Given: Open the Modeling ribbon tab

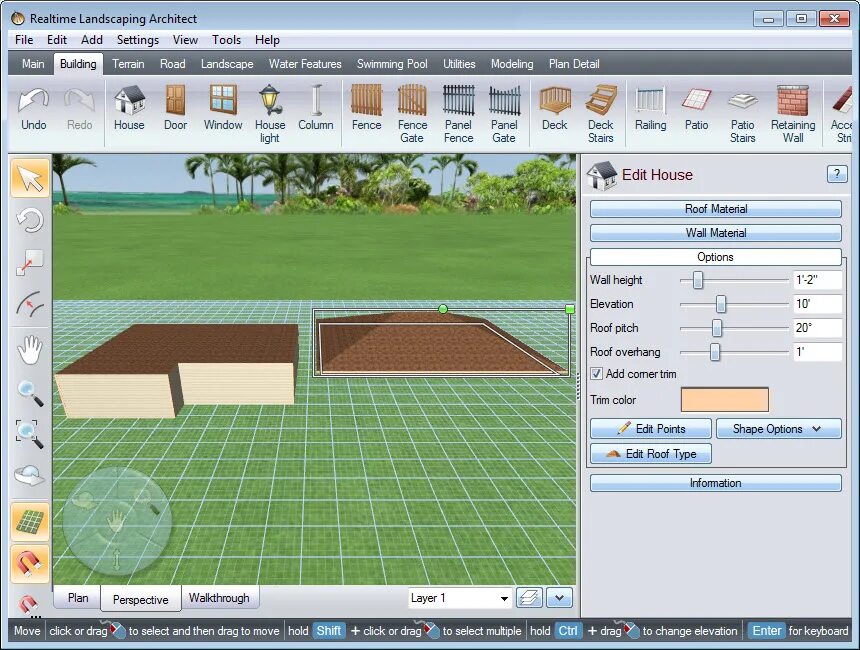Looking at the screenshot, I should pyautogui.click(x=512, y=64).
